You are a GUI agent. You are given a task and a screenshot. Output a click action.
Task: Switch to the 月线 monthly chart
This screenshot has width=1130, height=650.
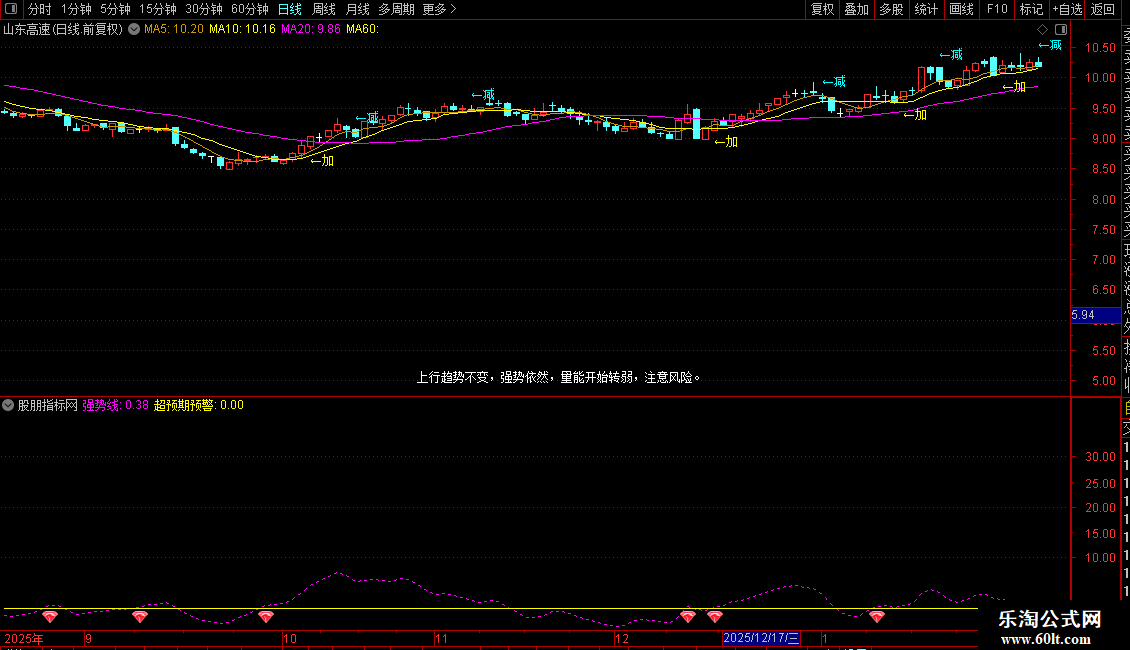357,9
